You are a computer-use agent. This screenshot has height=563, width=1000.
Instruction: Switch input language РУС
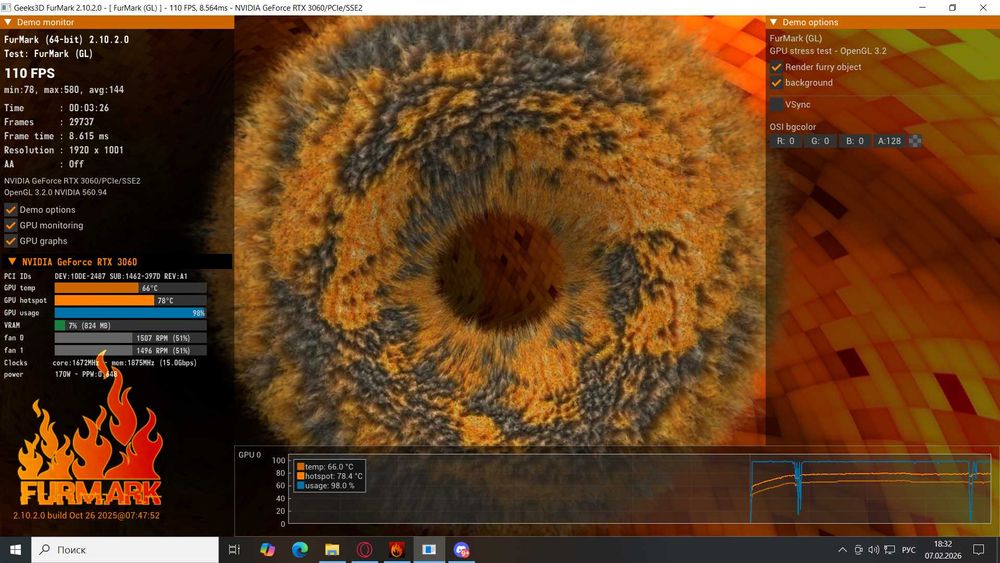pos(909,550)
